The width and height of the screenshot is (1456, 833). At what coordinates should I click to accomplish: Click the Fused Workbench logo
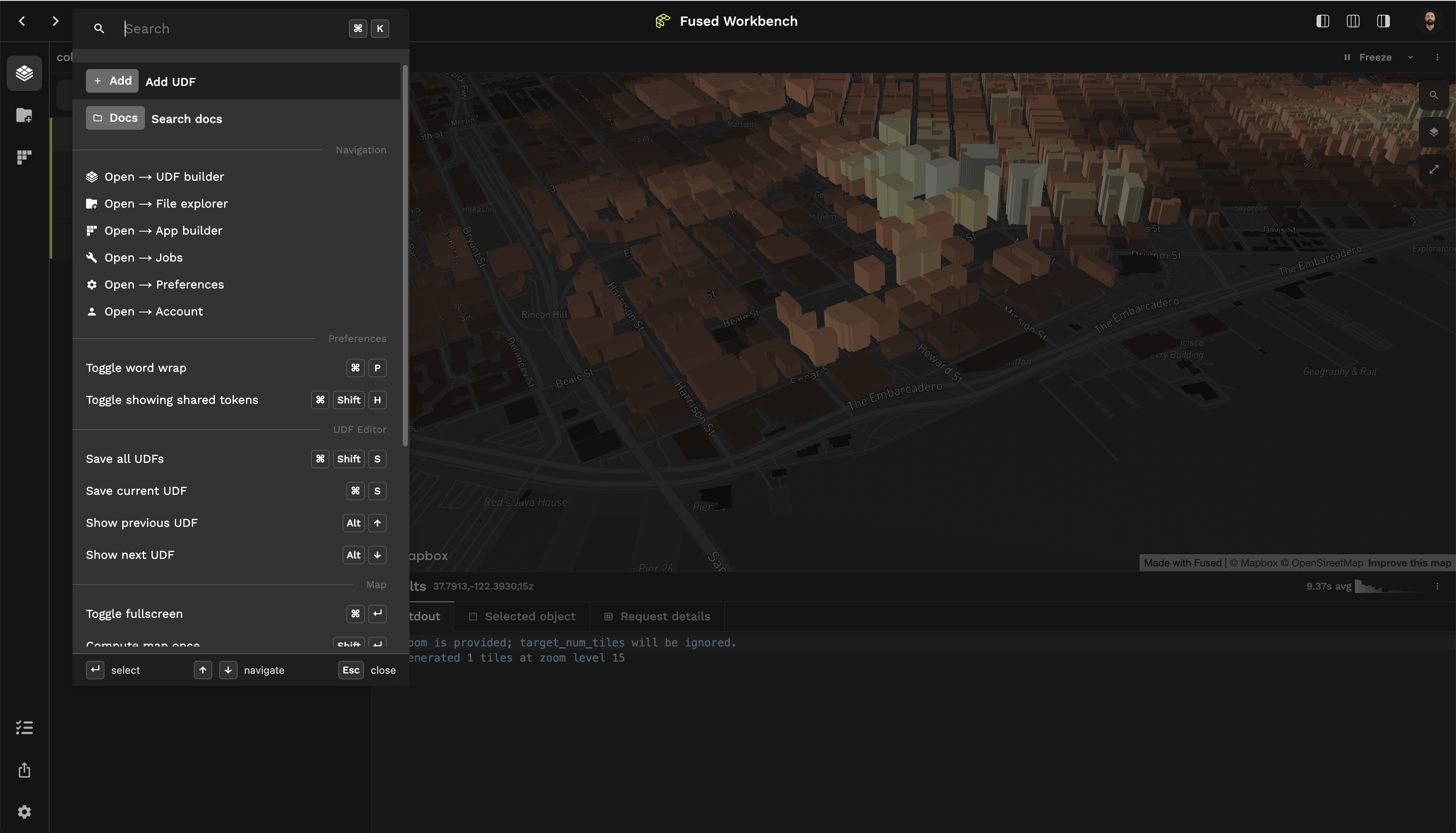pos(663,21)
